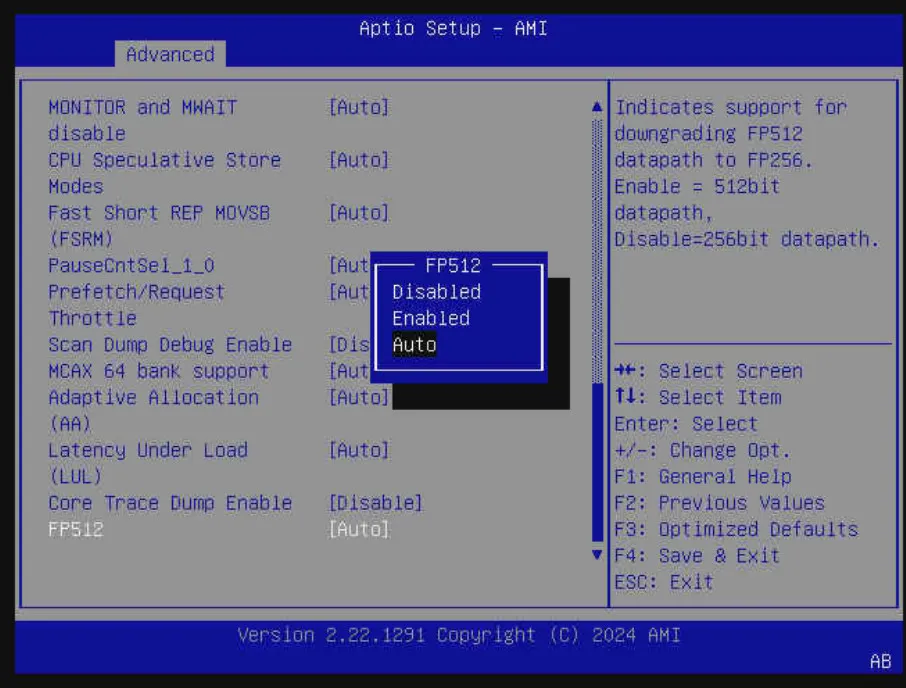The image size is (906, 688).
Task: Select Auto in the FP512 popup
Action: coord(415,345)
